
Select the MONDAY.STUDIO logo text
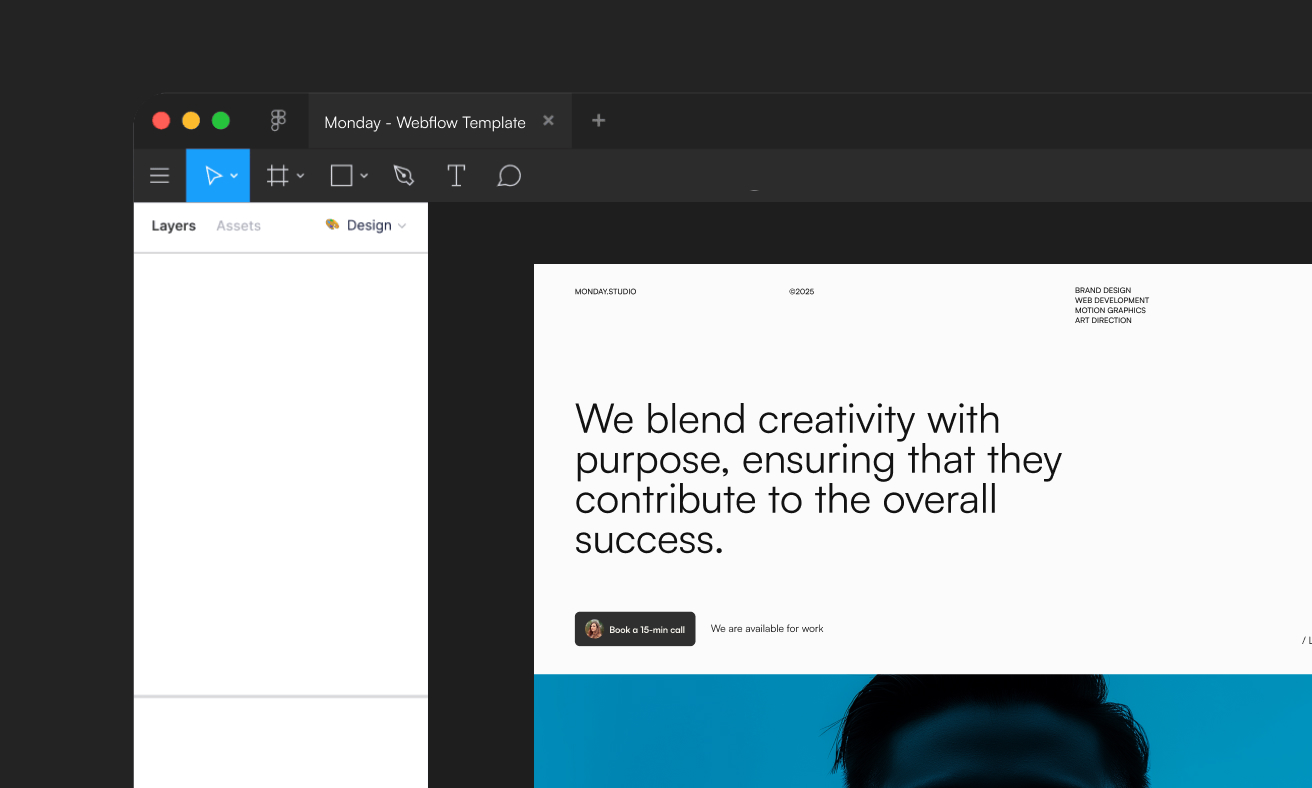605,292
